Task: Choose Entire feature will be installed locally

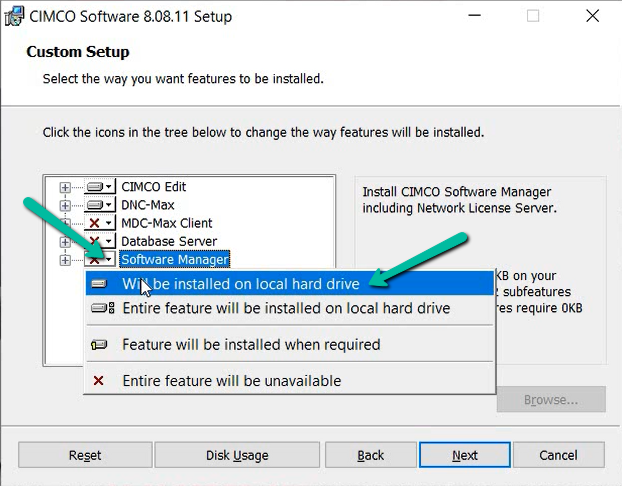Action: (290, 308)
